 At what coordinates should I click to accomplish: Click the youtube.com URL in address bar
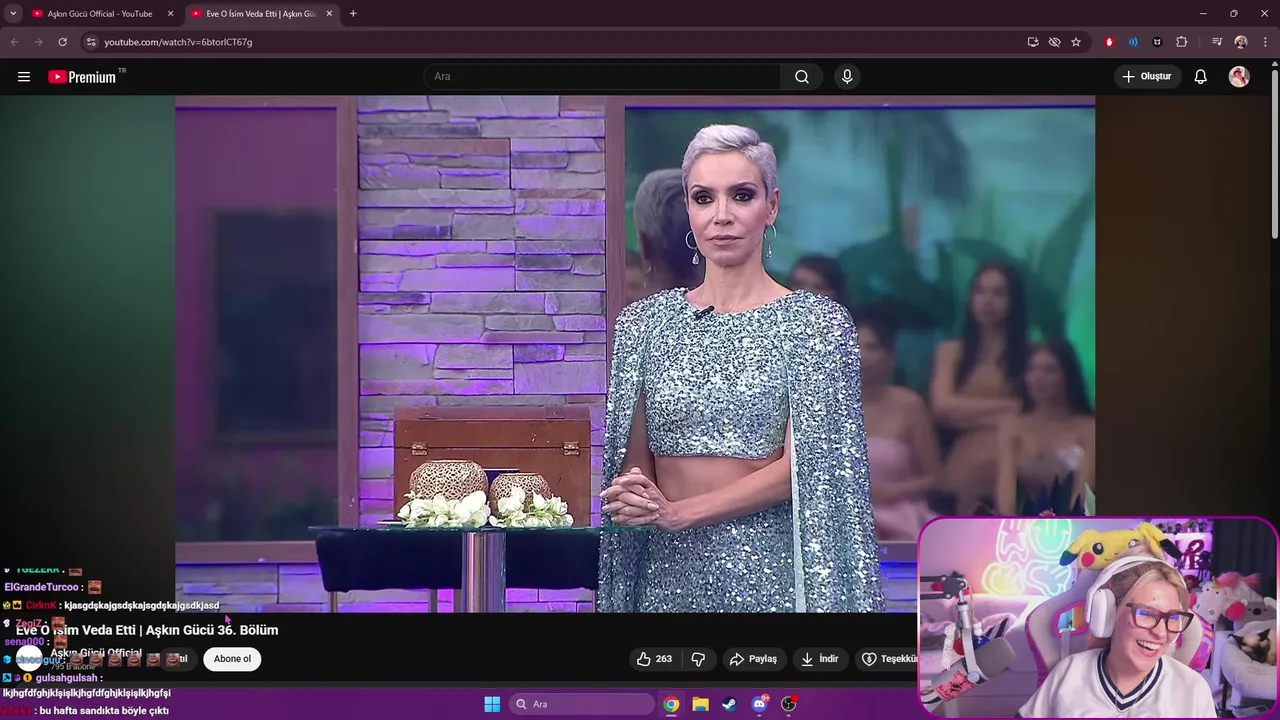point(178,42)
